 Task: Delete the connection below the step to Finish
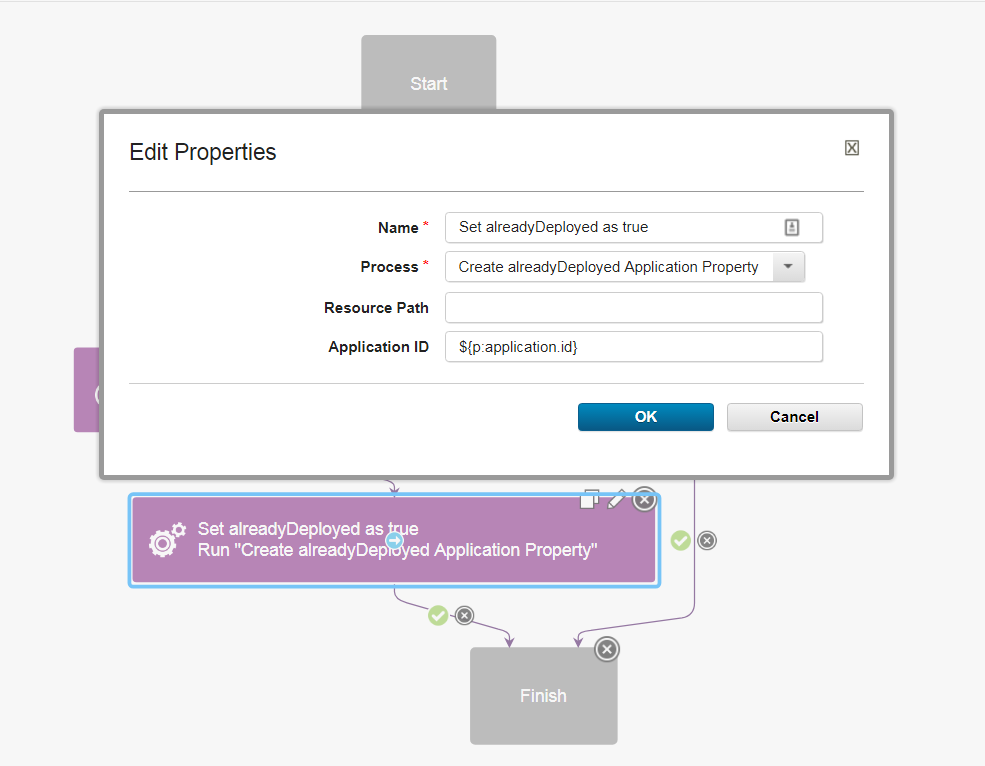tap(464, 615)
